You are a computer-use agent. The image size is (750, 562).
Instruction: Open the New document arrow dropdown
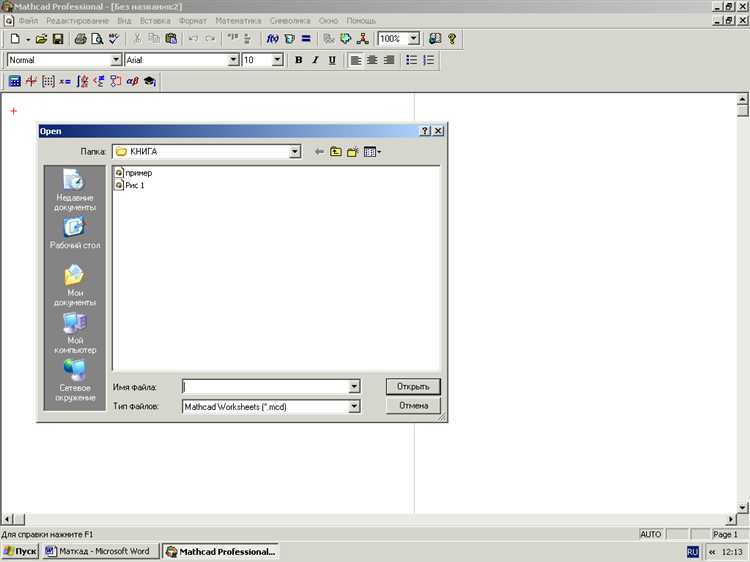28,39
